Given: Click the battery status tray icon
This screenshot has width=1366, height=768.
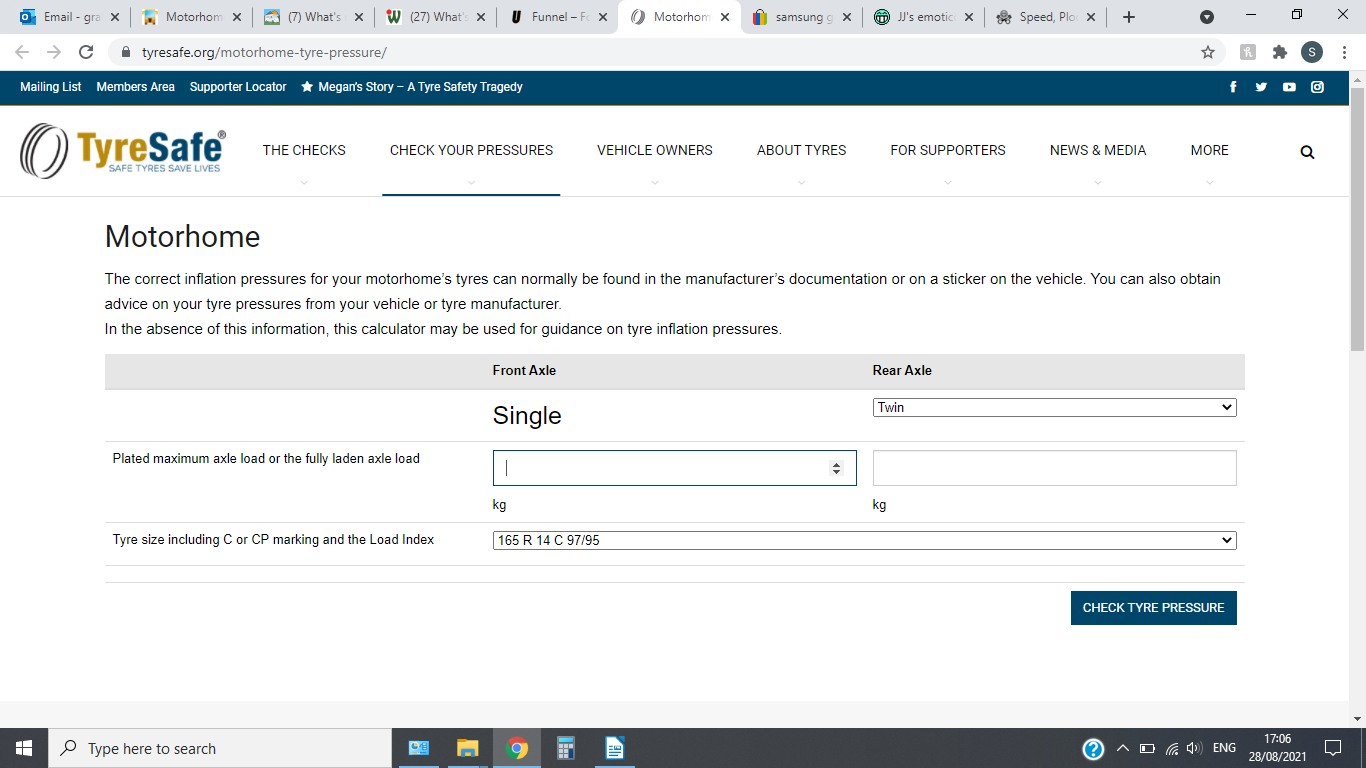Looking at the screenshot, I should click(x=1147, y=748).
